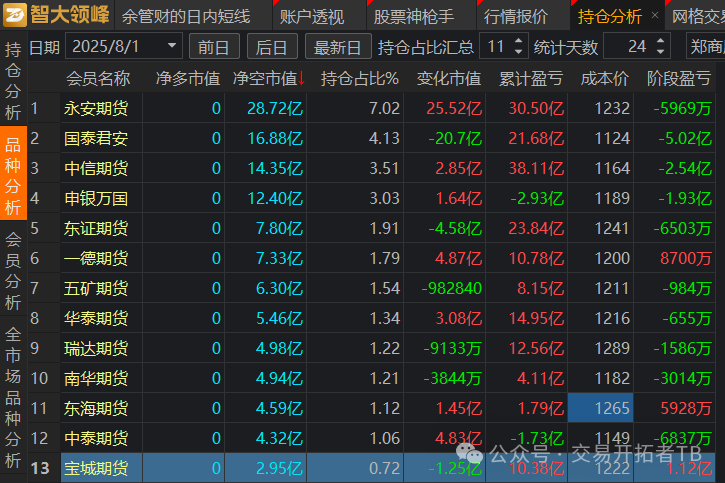
Task: Increase the 统计天数 value
Action: point(661,41)
